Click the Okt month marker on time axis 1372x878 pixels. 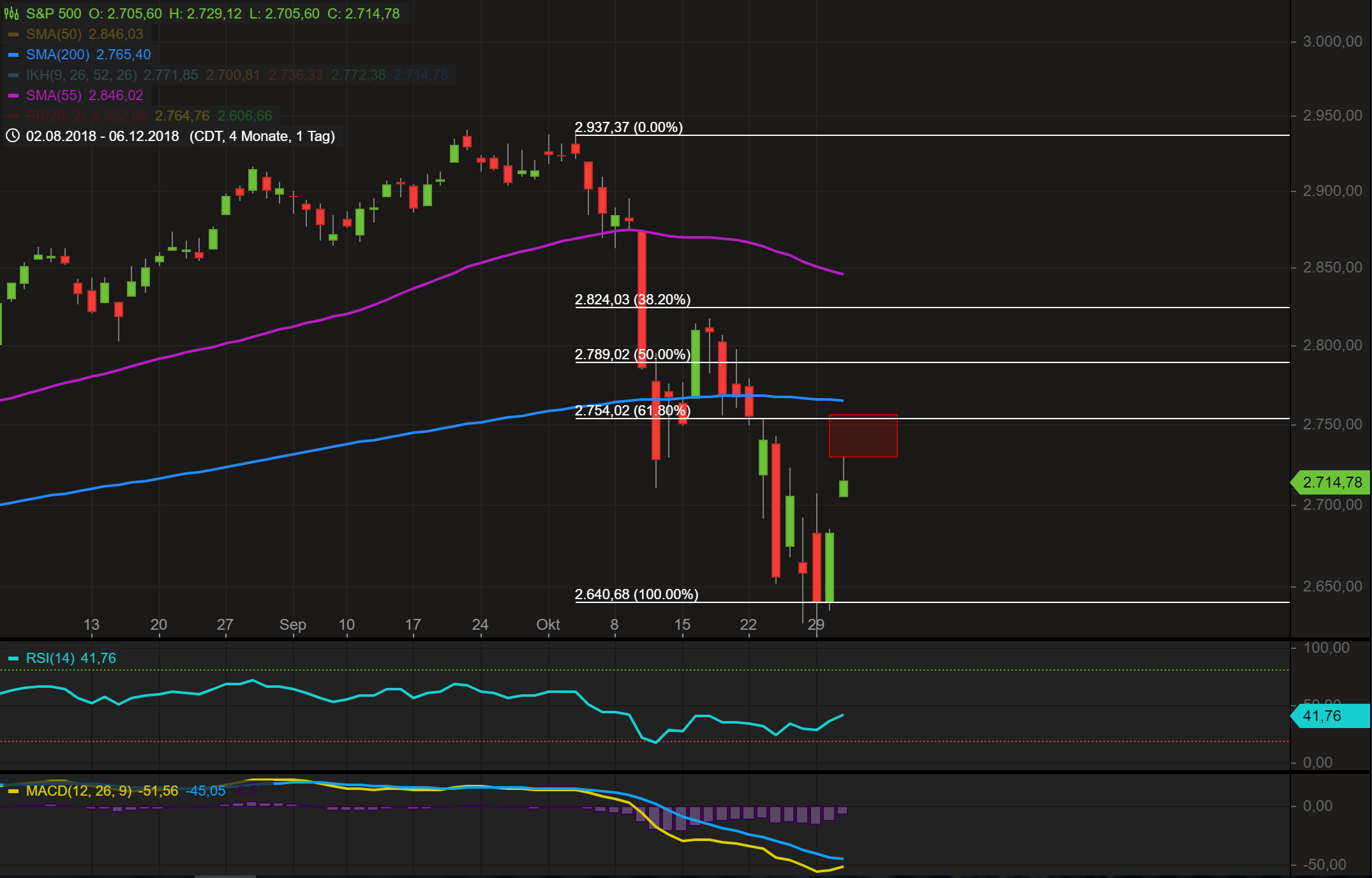click(548, 625)
